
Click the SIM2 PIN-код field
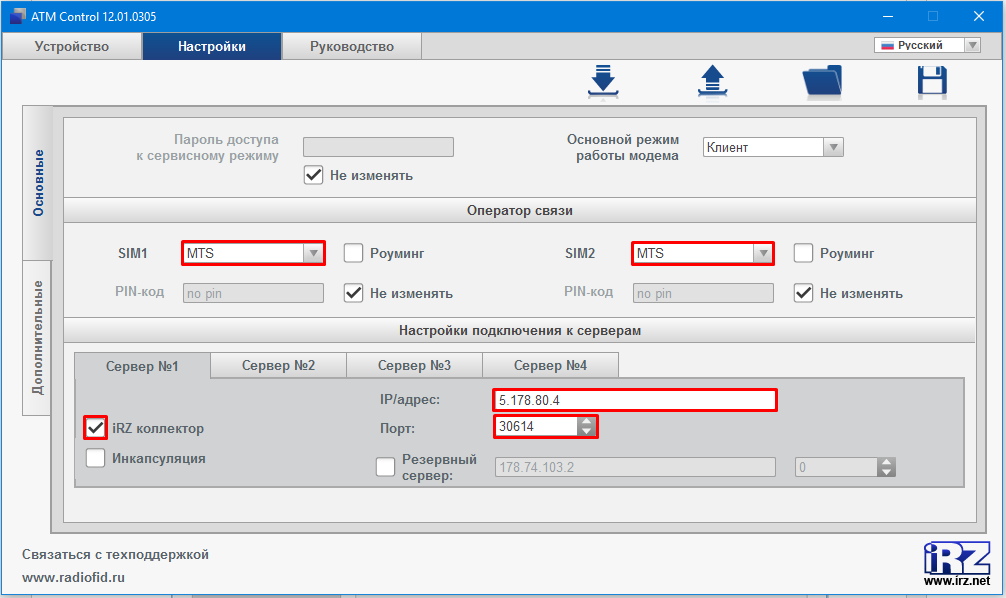tap(703, 293)
